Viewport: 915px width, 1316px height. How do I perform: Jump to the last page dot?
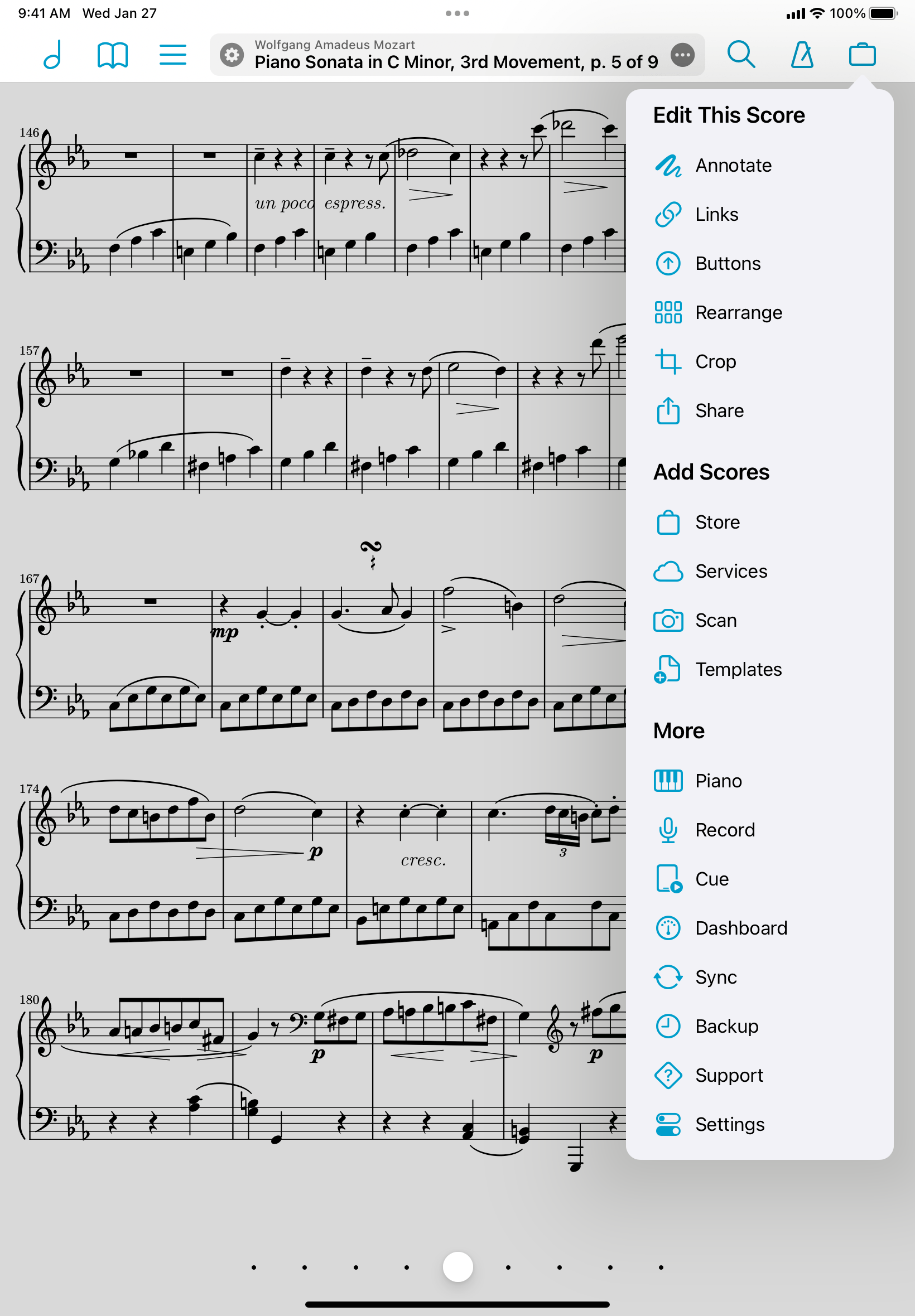click(661, 1268)
